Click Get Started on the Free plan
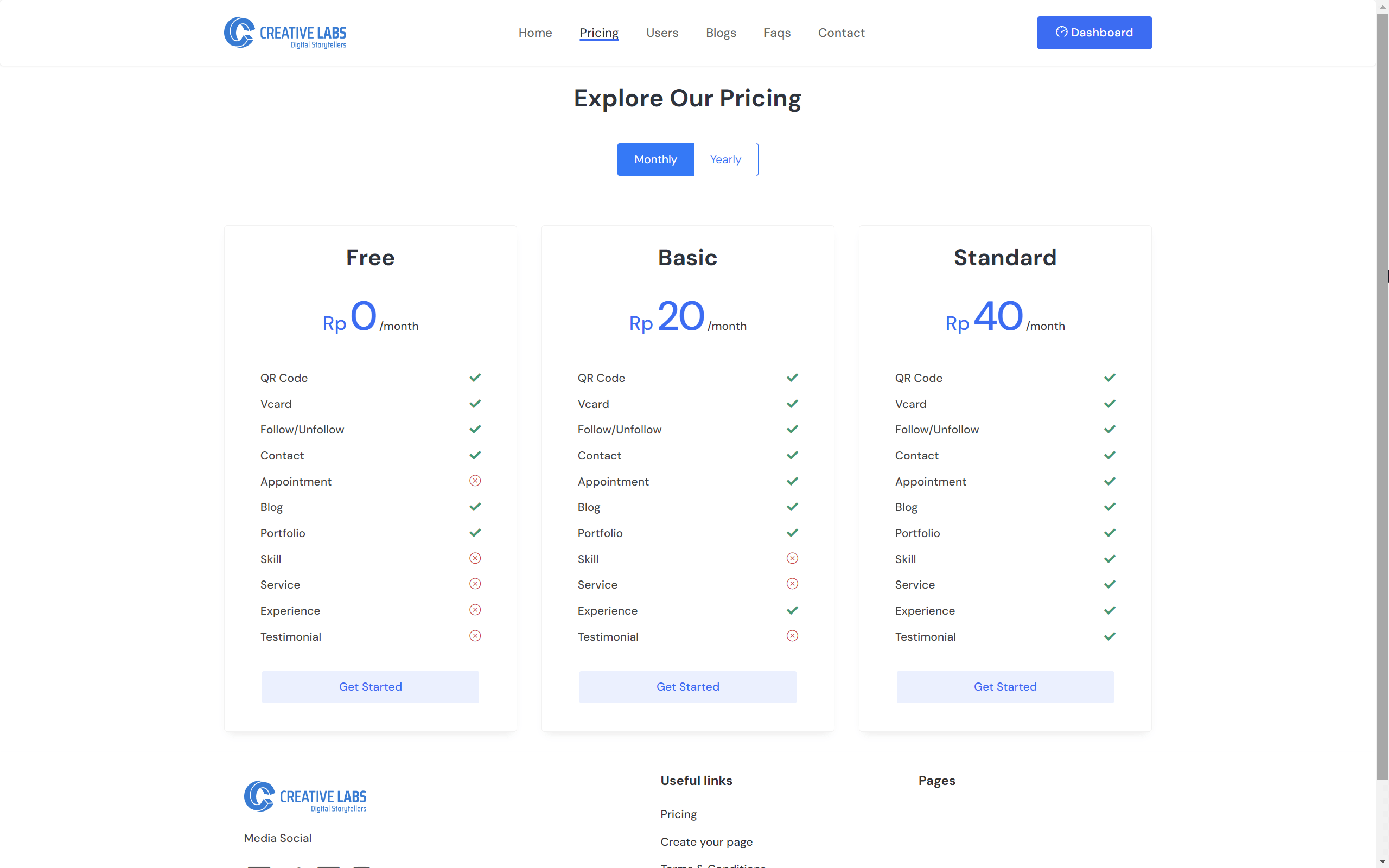This screenshot has width=1389, height=868. click(x=370, y=687)
